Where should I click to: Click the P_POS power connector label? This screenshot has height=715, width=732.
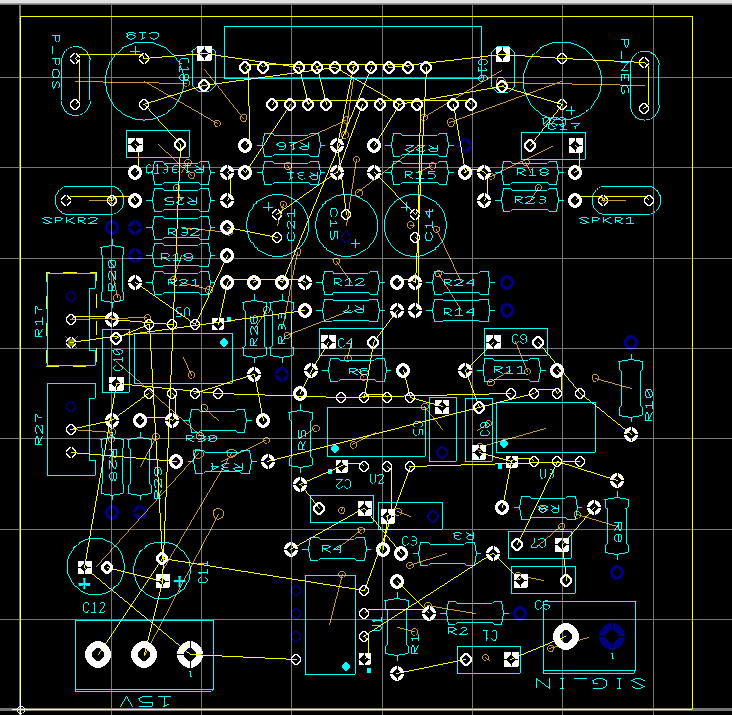[x=56, y=62]
